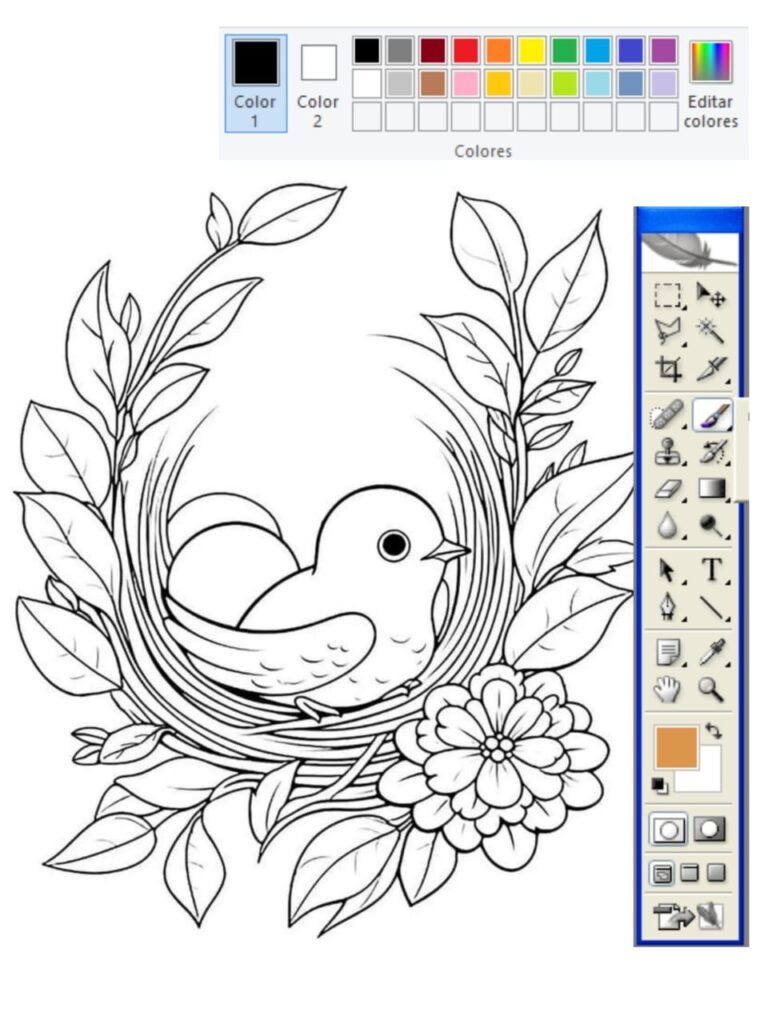Pick the lime green palette swatch
This screenshot has height=1024, width=768.
tap(565, 84)
